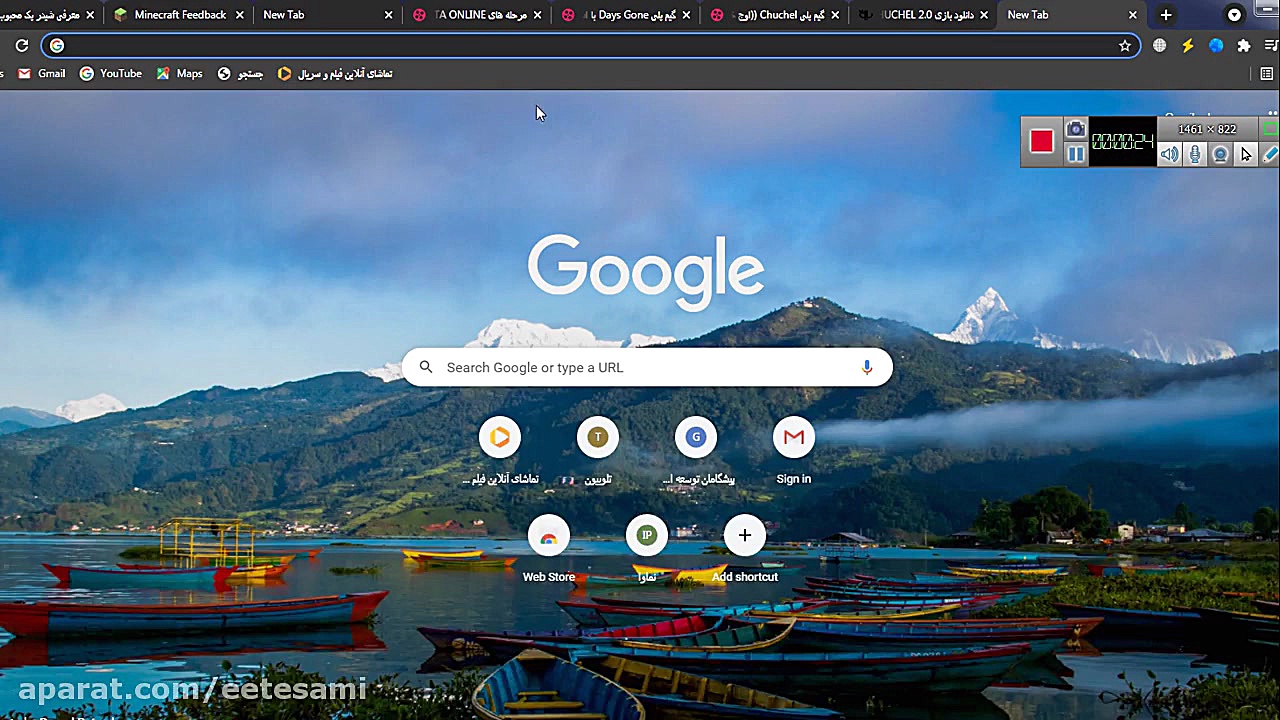Open the blue round extension icon
The image size is (1280, 720).
(1216, 45)
